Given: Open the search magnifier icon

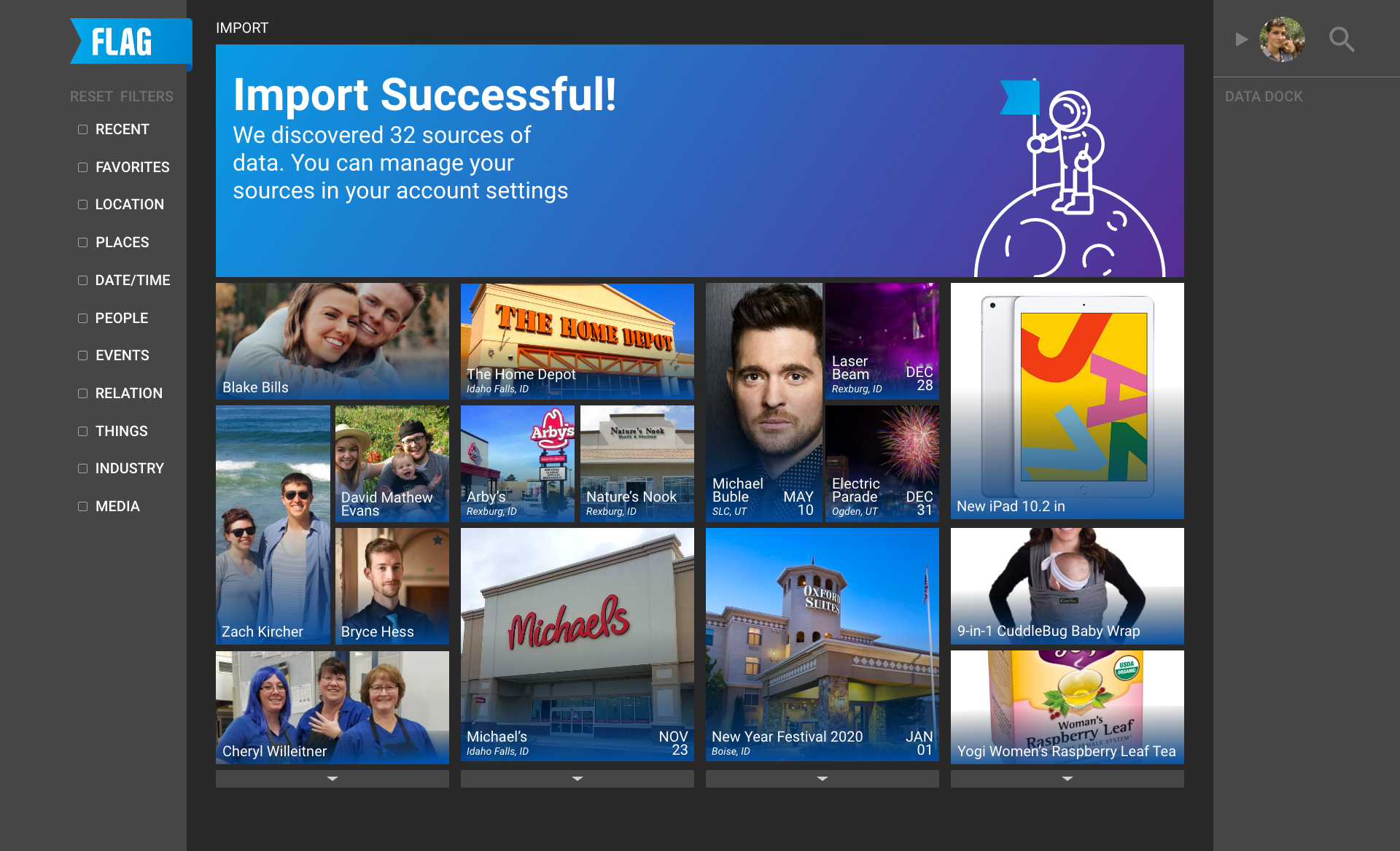Looking at the screenshot, I should click(1341, 39).
